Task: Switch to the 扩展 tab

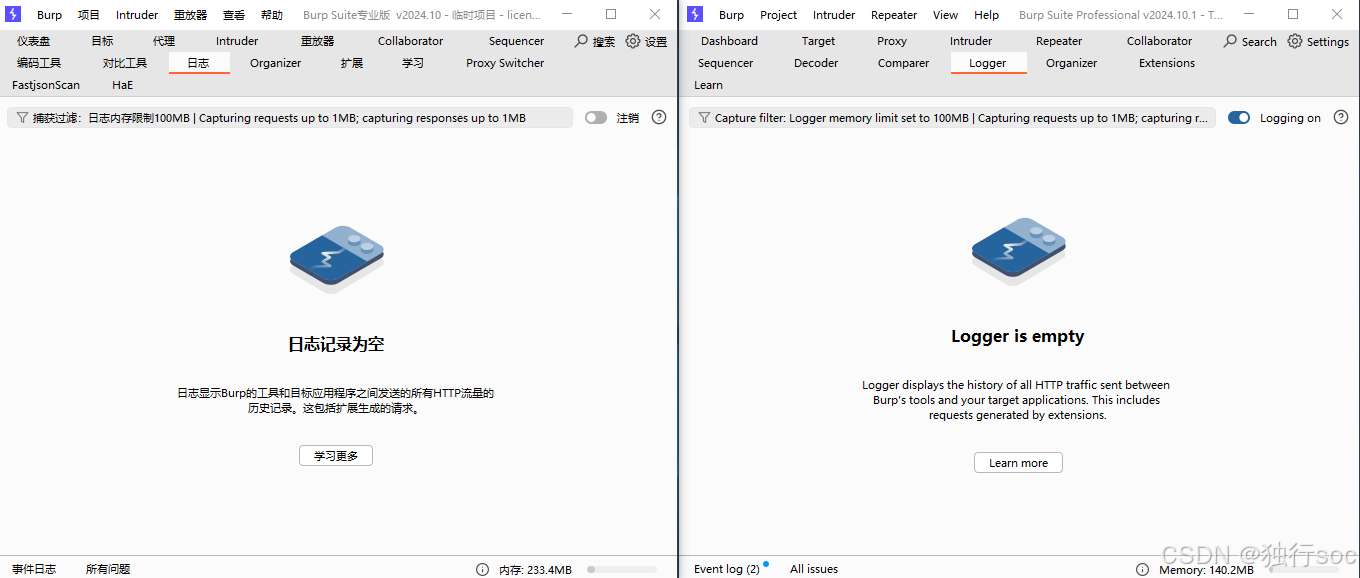Action: click(x=351, y=63)
